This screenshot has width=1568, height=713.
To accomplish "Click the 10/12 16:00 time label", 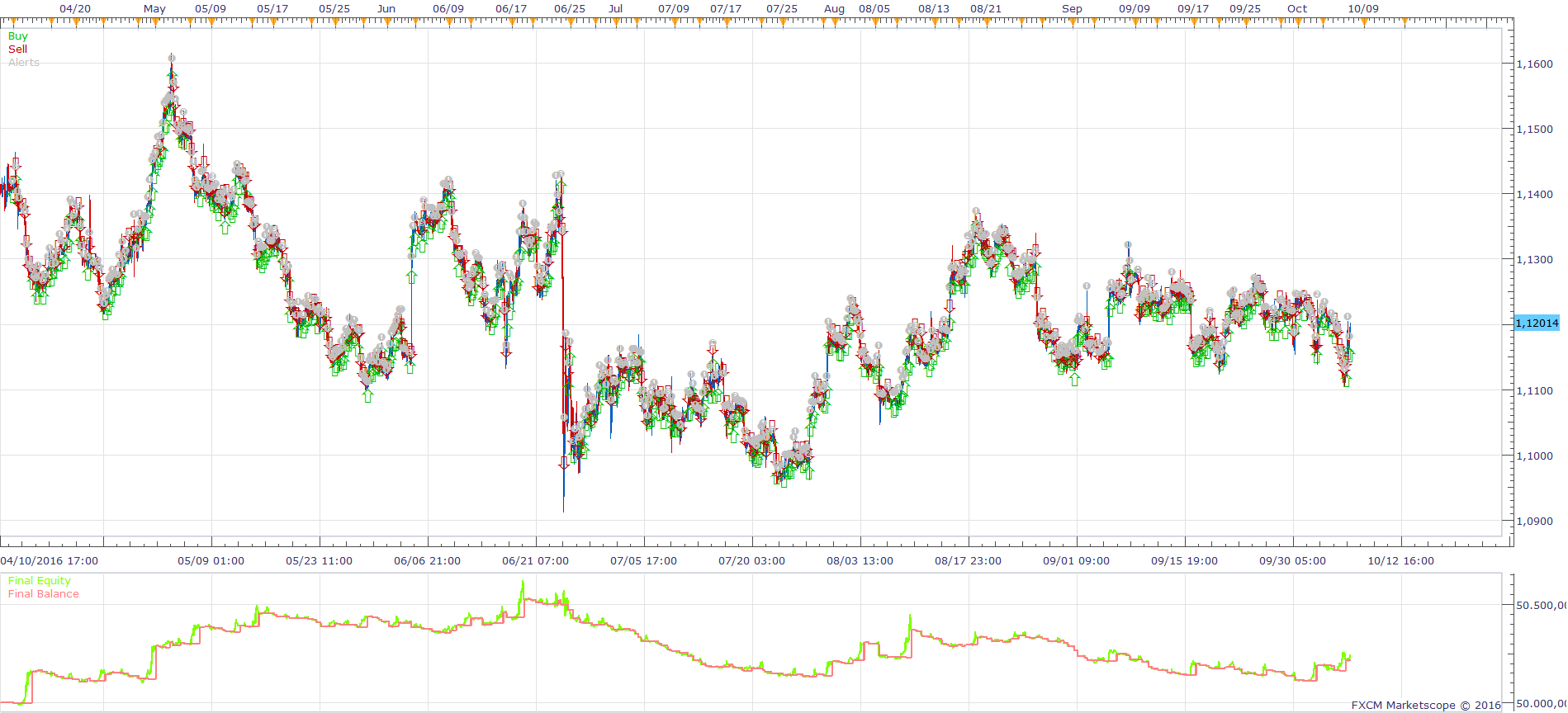I will click(1401, 561).
